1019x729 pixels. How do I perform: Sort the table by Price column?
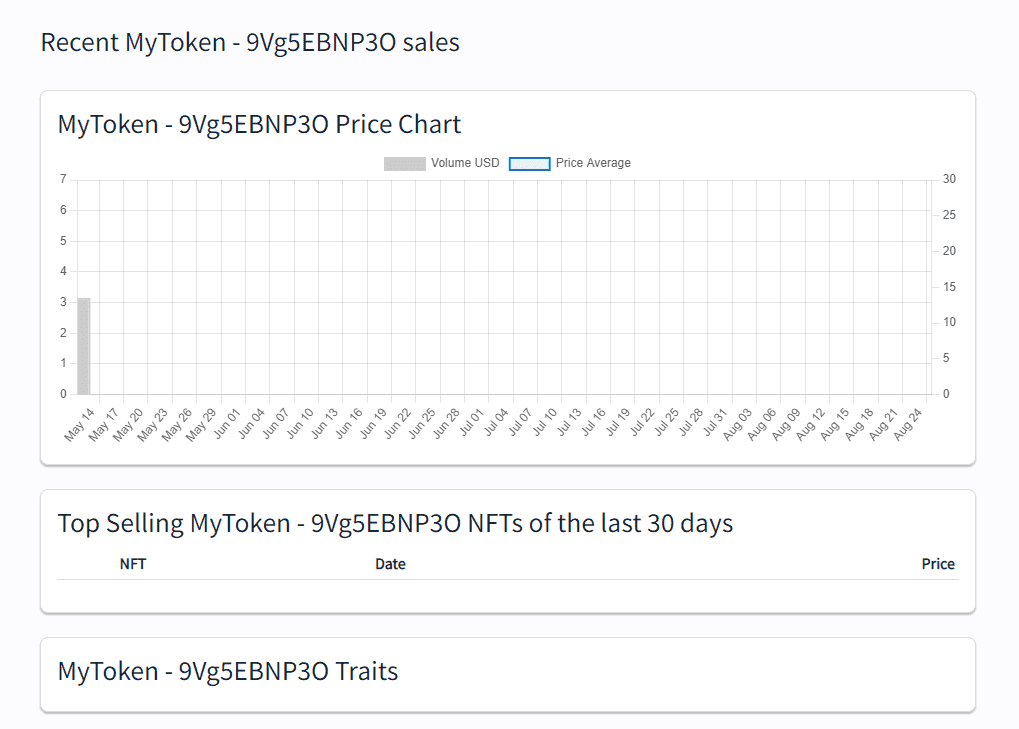938,564
